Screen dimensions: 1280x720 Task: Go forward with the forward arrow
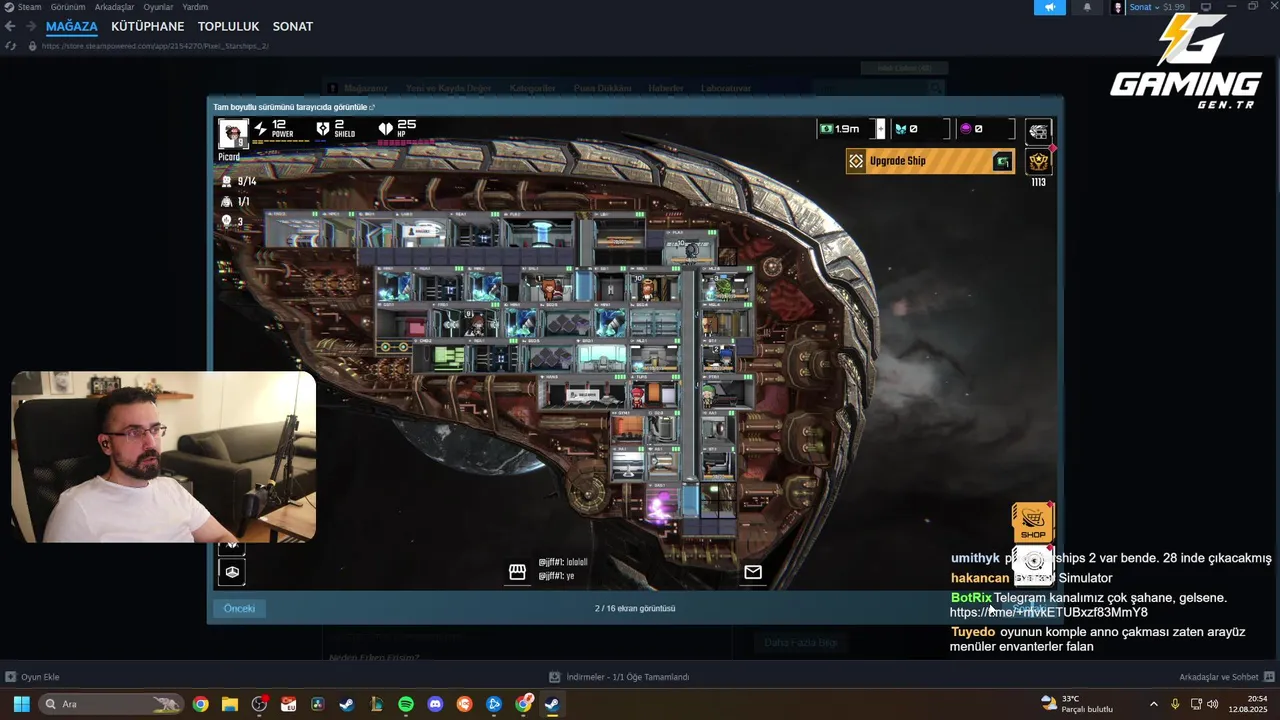31,26
